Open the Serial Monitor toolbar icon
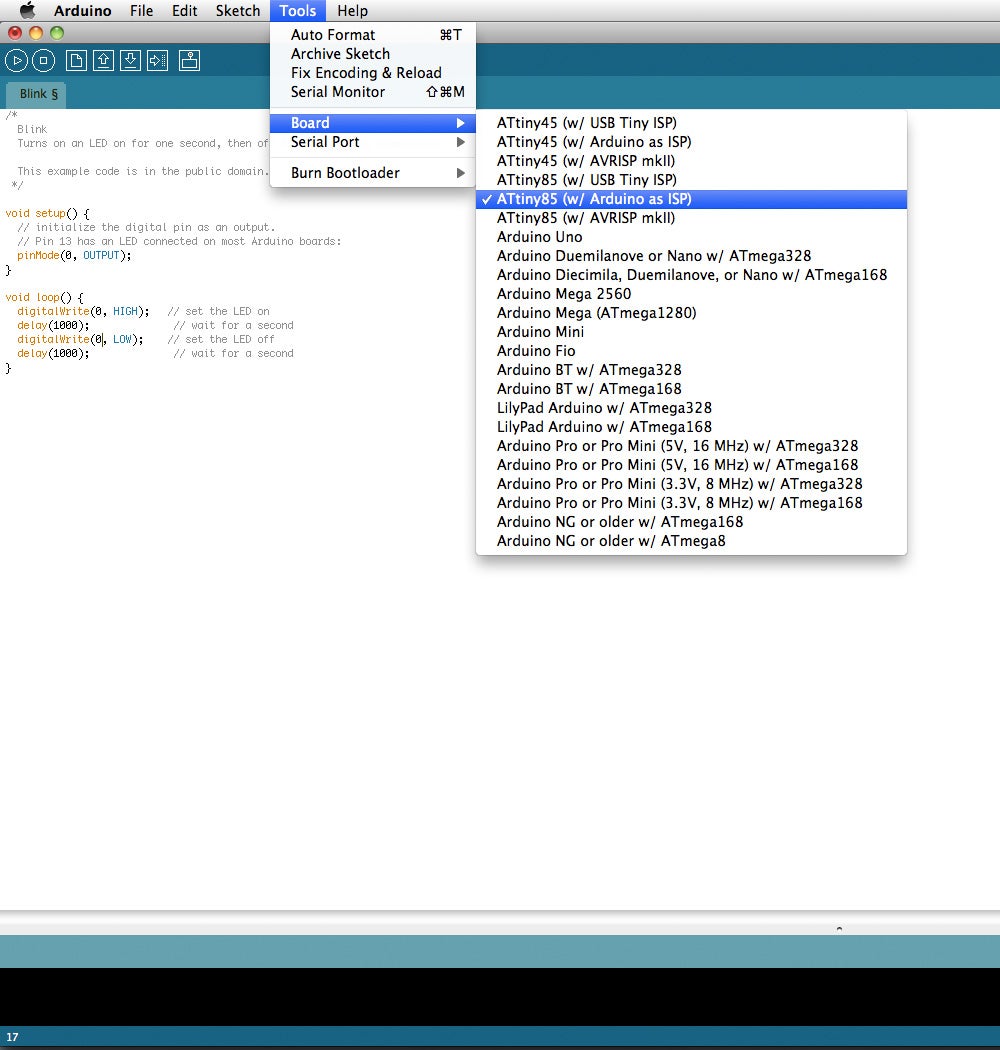The width and height of the screenshot is (1000, 1050). tap(190, 61)
